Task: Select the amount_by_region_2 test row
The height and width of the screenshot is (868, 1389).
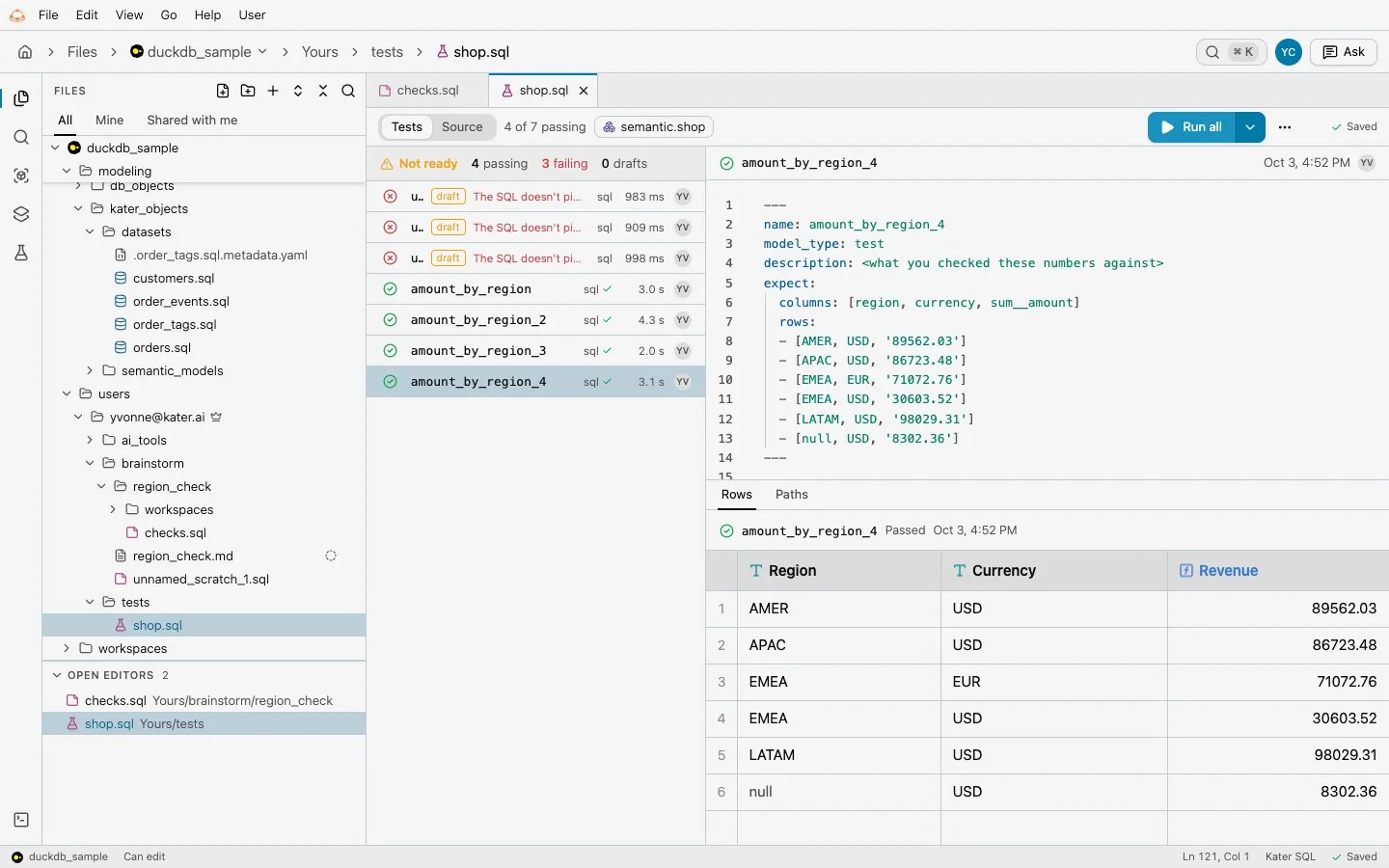Action: pyautogui.click(x=536, y=320)
